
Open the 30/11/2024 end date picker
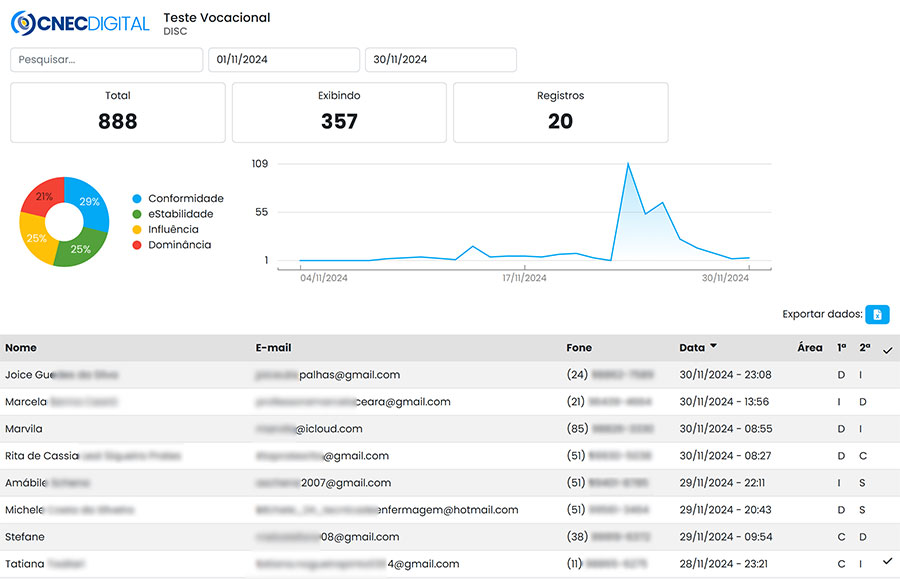[x=439, y=60]
